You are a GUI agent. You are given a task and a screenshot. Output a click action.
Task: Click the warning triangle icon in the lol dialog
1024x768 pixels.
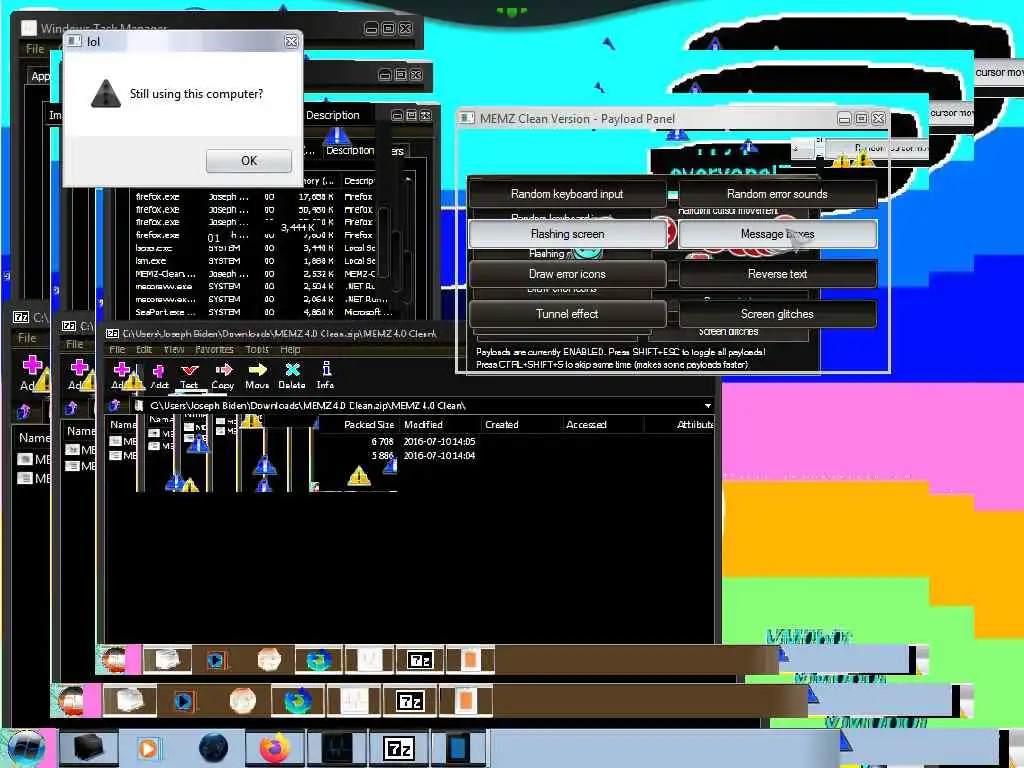coord(106,93)
